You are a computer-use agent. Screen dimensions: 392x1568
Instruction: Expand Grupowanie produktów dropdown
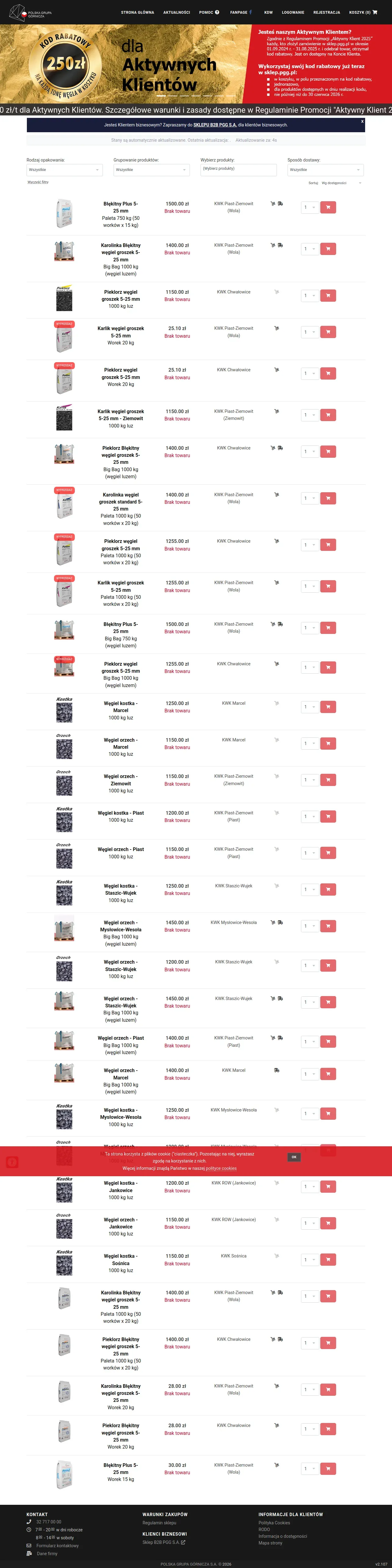[x=151, y=170]
